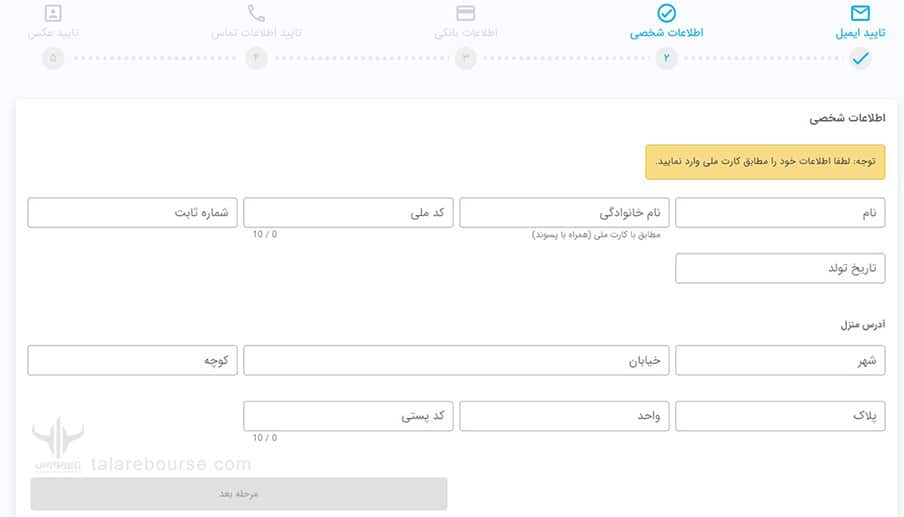Image resolution: width=904 pixels, height=517 pixels.
Task: Click the portrait photo icon (تایید عکس)
Action: tap(53, 13)
